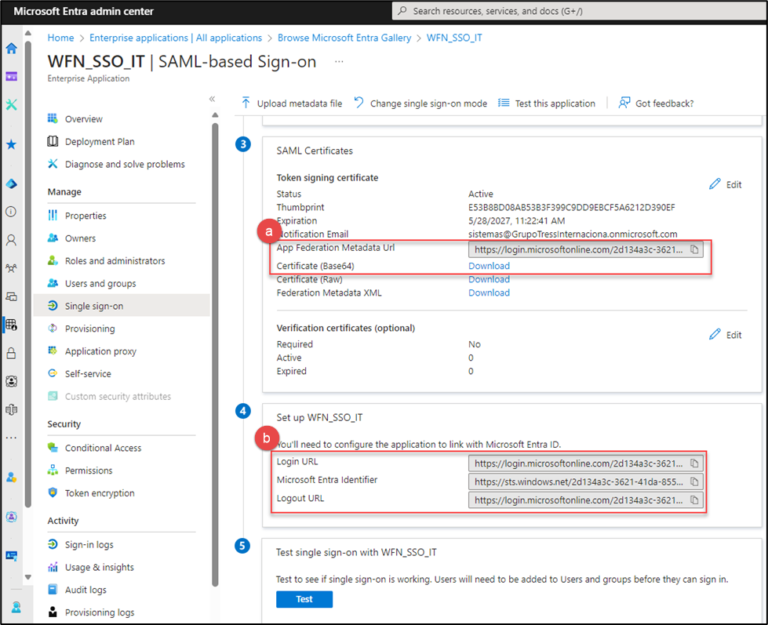Click the info circle icon in left rail
768x625 pixels.
[11, 212]
